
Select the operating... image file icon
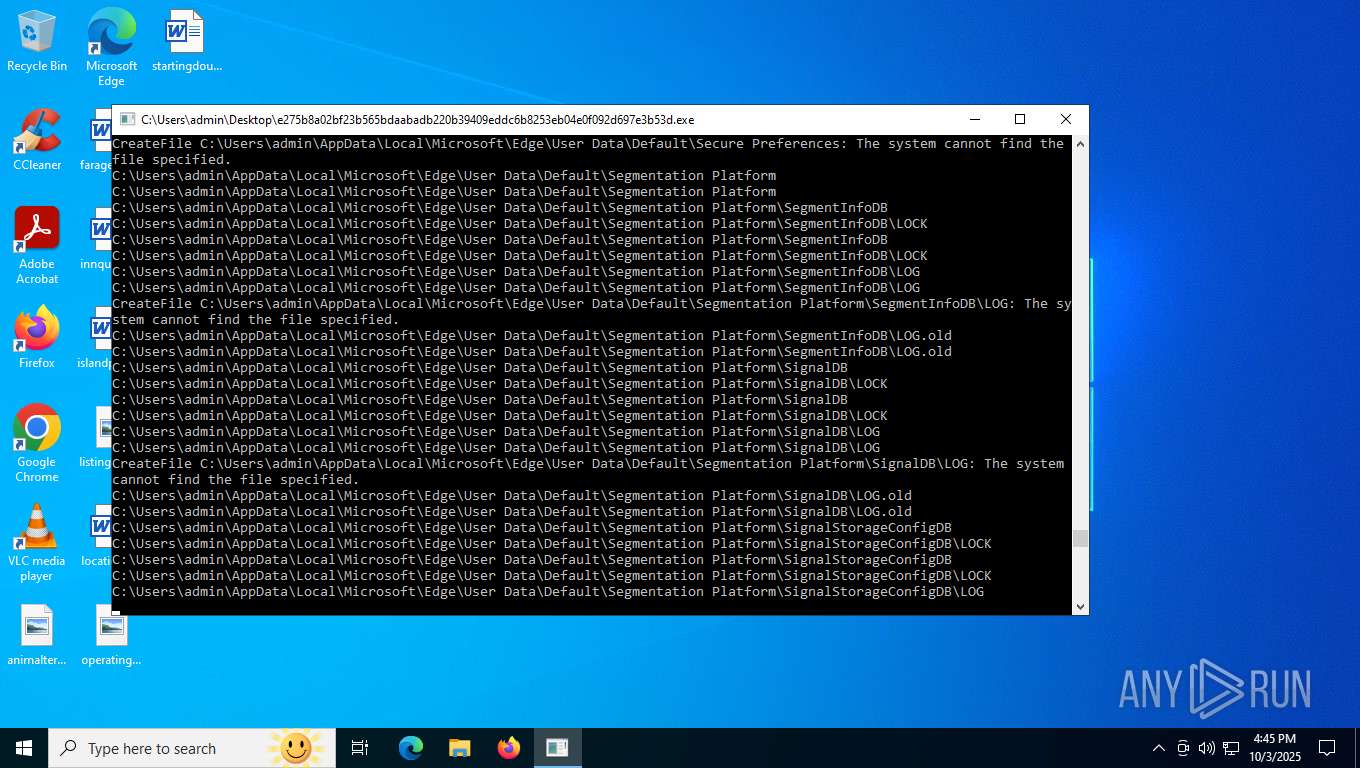[x=111, y=635]
